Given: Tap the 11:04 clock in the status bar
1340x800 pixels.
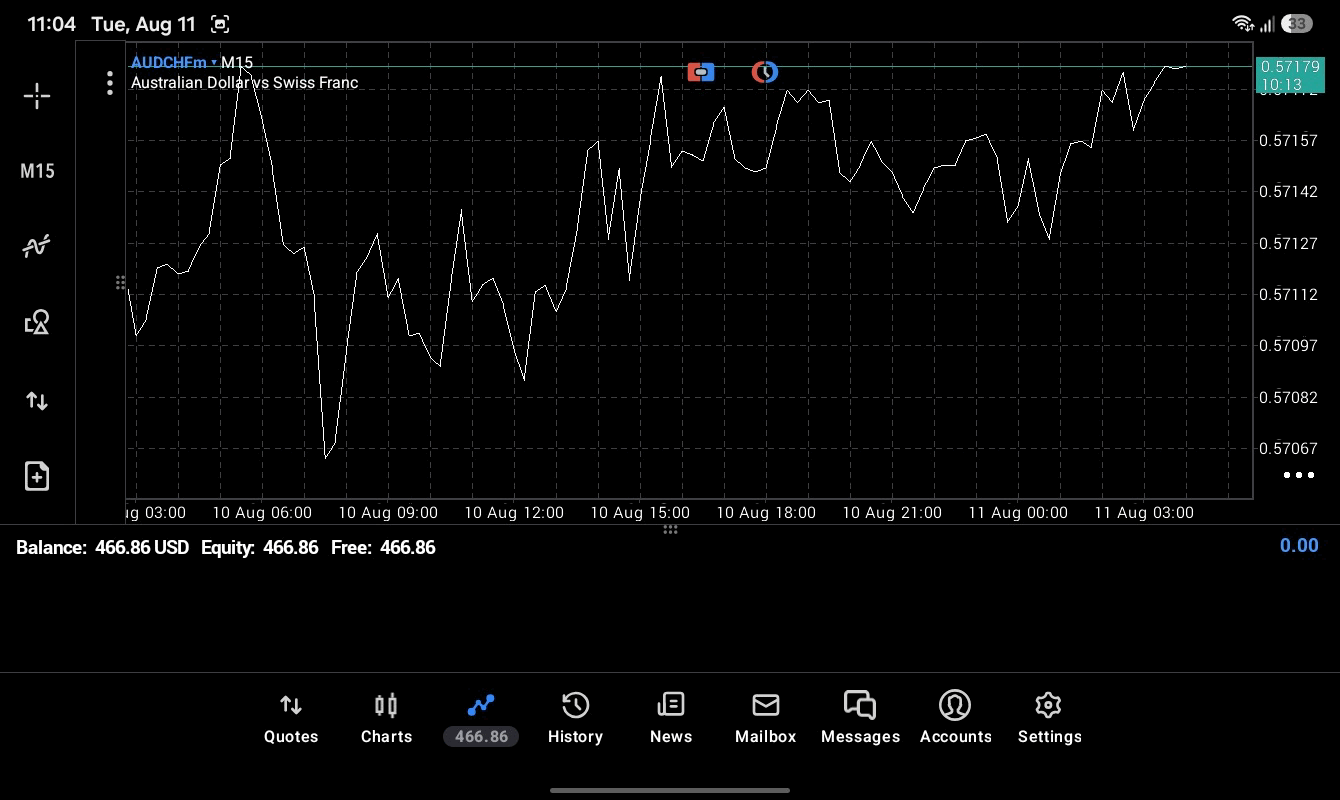Looking at the screenshot, I should (52, 24).
